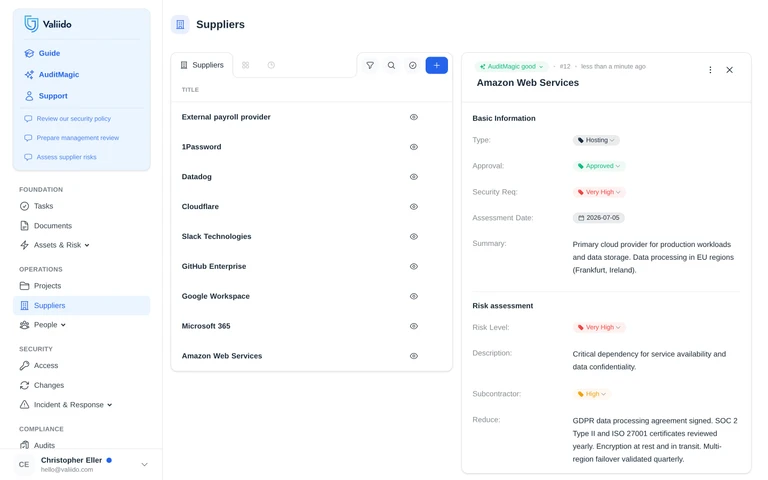
Task: Open the filter funnel tool
Action: pos(370,65)
